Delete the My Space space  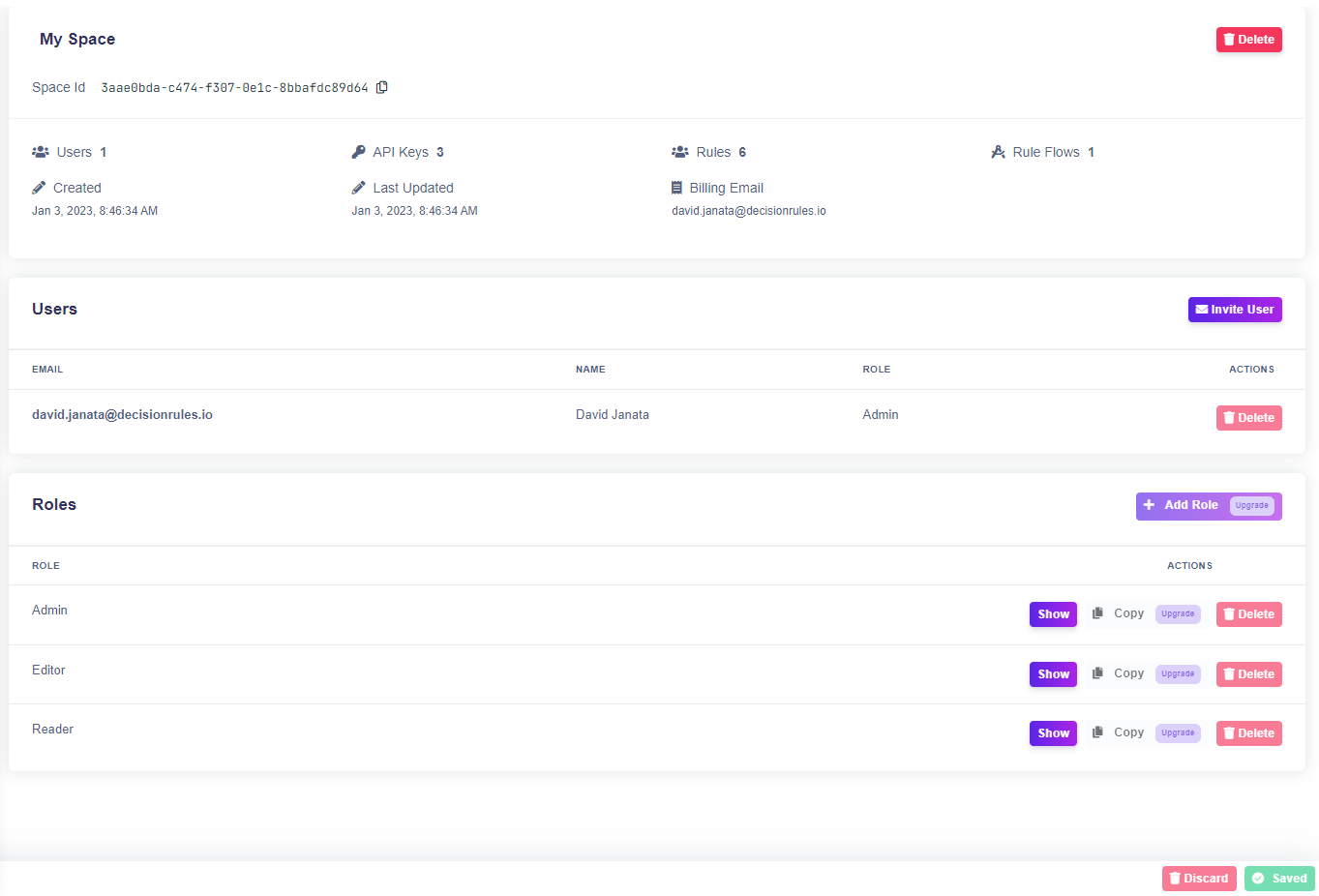[1248, 40]
